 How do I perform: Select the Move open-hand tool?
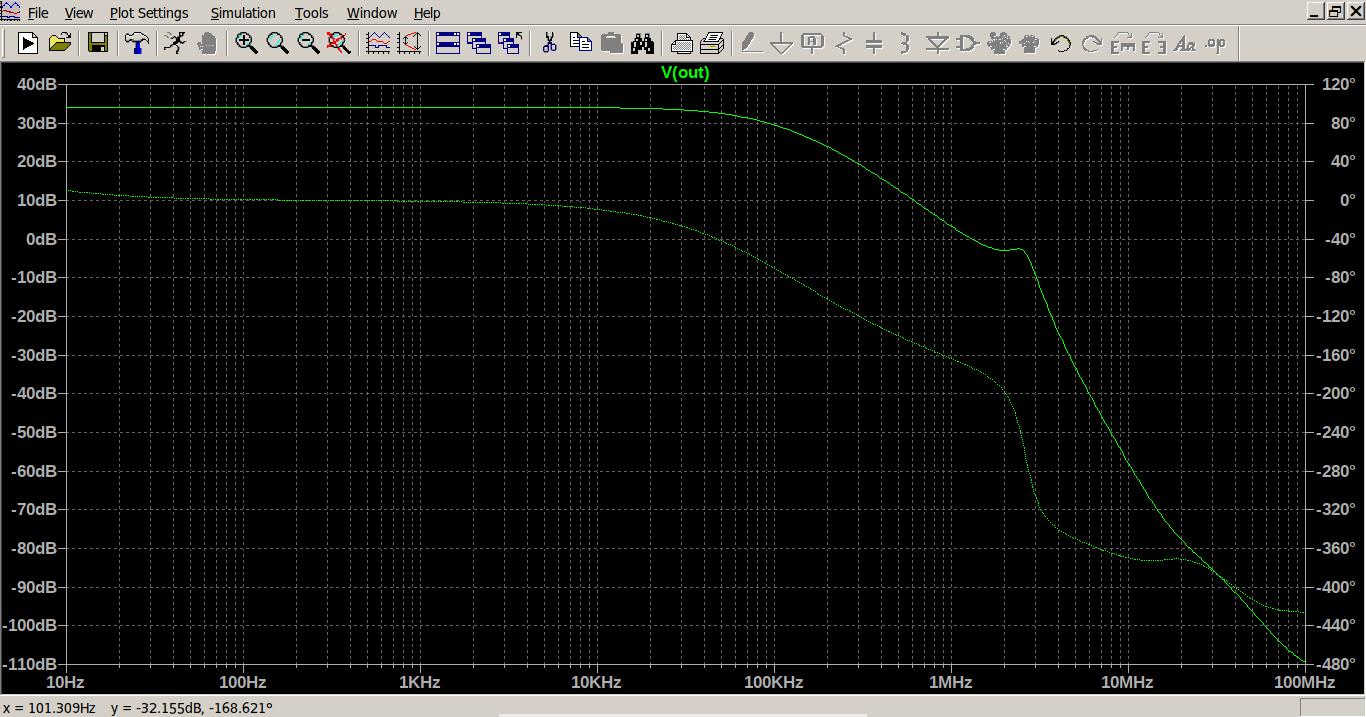tap(999, 43)
